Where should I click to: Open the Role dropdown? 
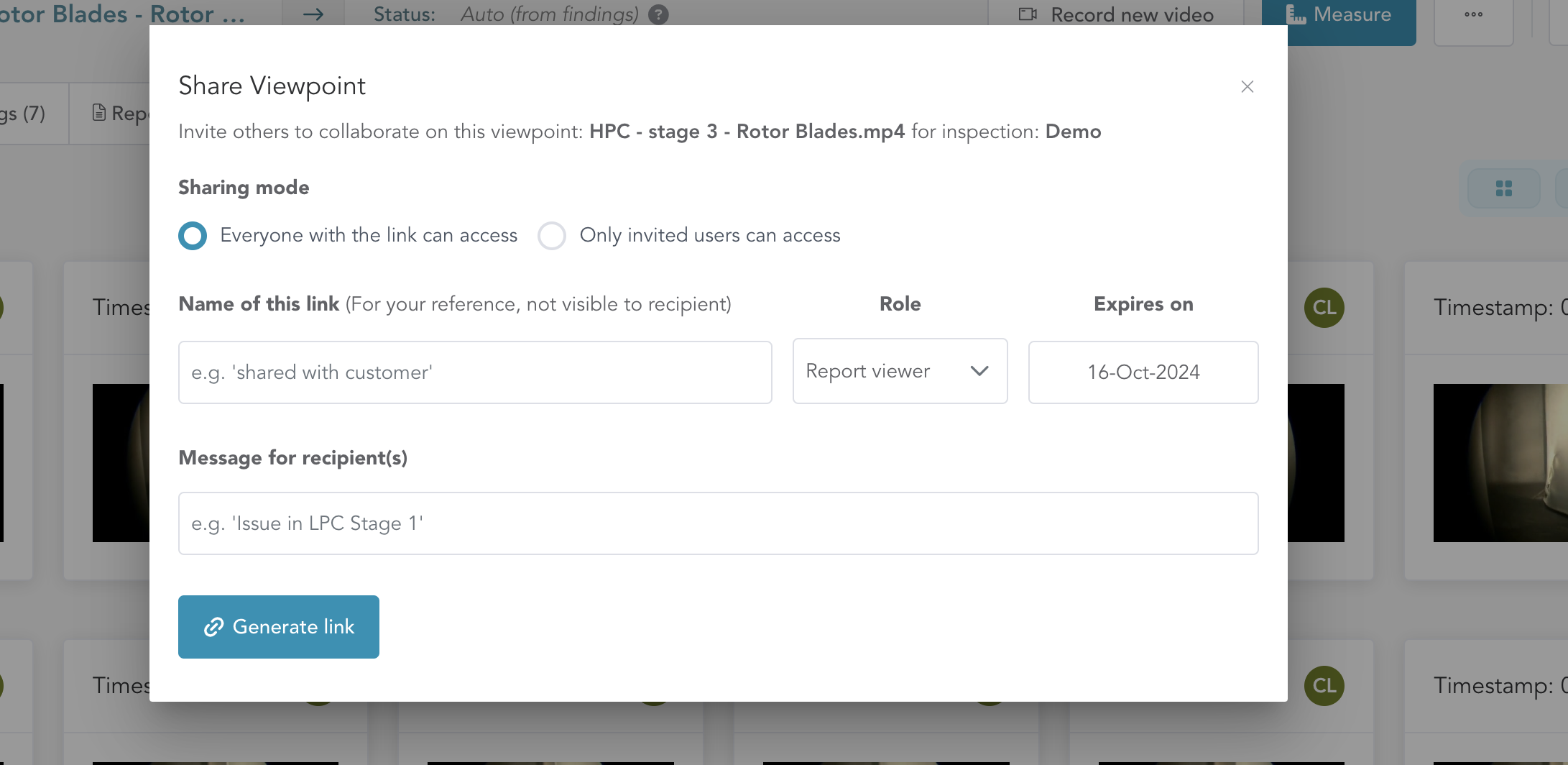click(899, 371)
